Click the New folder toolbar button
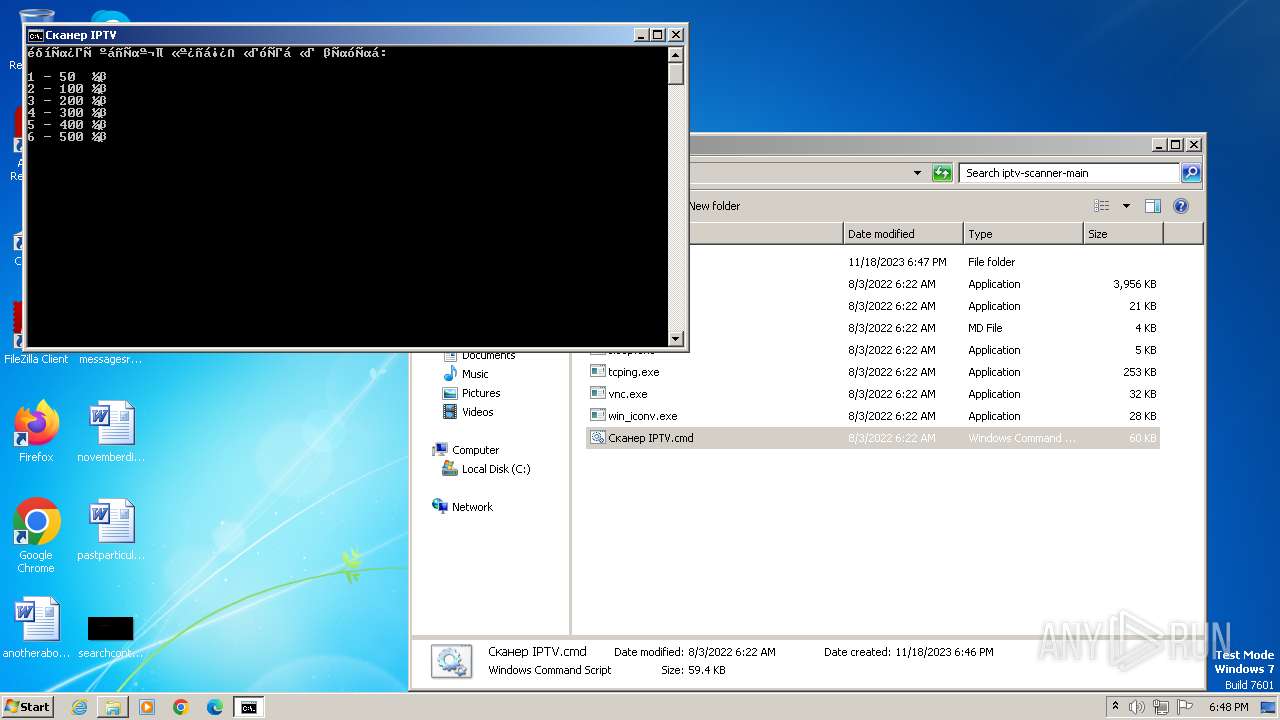This screenshot has width=1280, height=720. tap(714, 206)
